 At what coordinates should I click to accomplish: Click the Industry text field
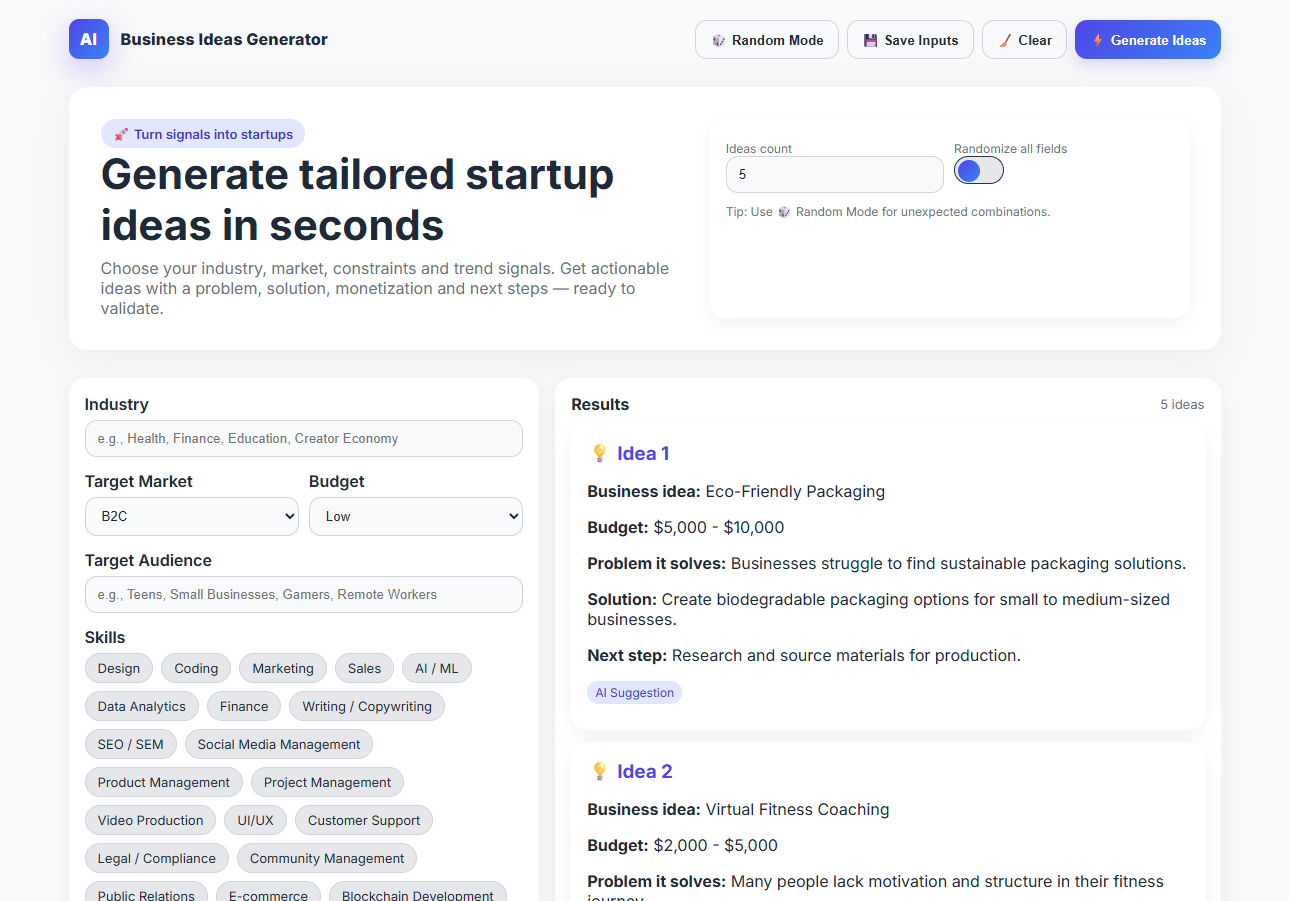pyautogui.click(x=303, y=439)
